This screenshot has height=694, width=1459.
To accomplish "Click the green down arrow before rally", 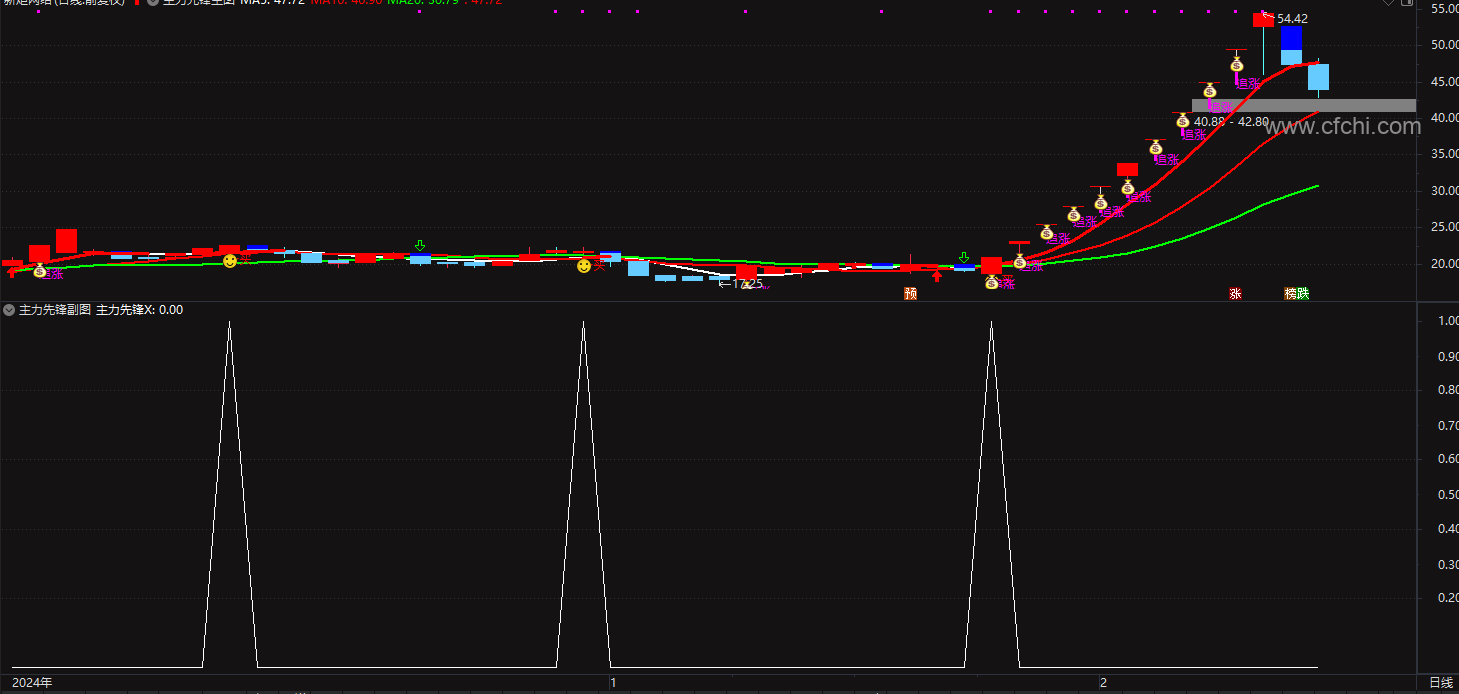I will [x=963, y=258].
